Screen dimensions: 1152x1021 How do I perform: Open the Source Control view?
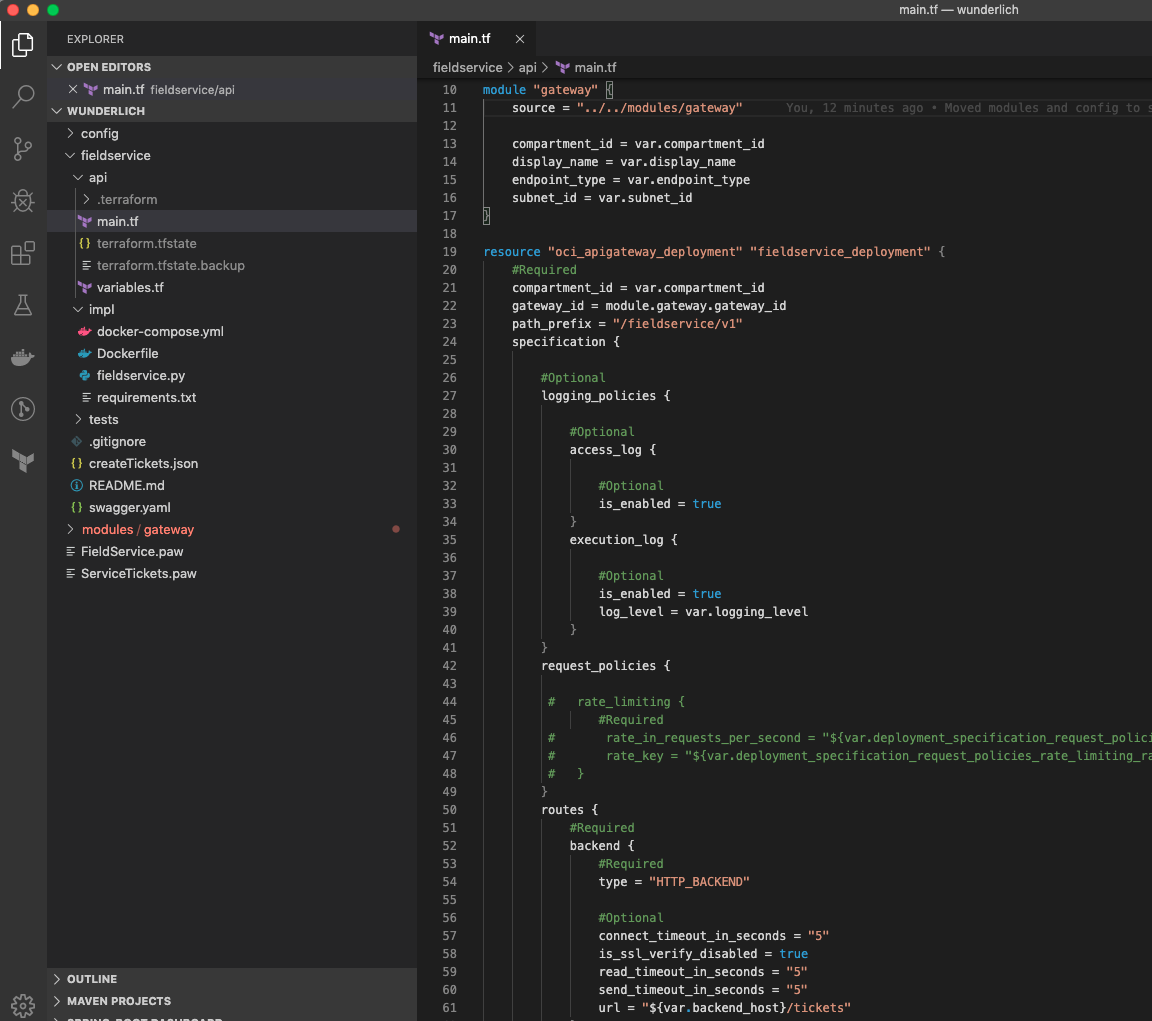tap(22, 149)
